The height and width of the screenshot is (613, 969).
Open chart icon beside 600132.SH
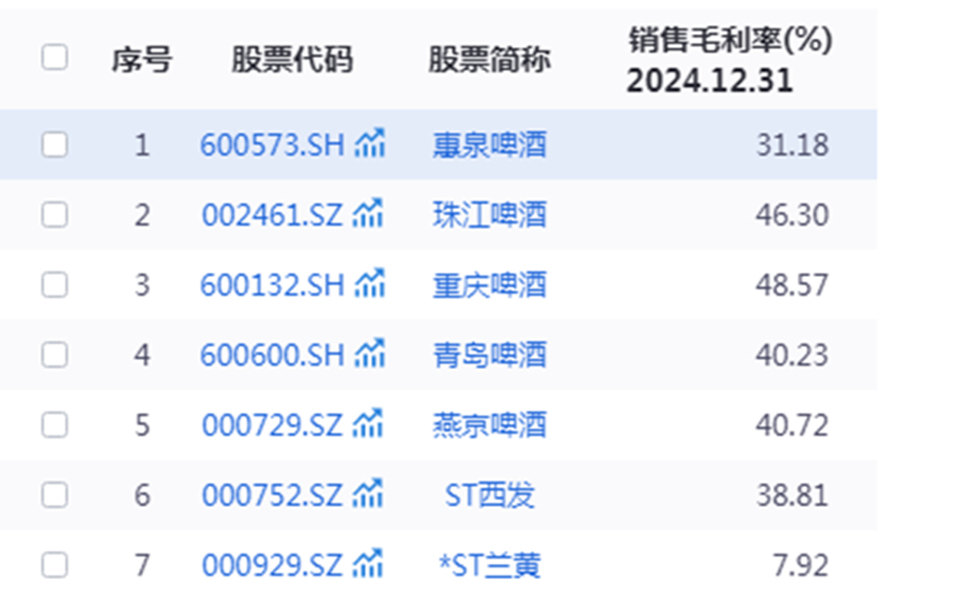(370, 284)
